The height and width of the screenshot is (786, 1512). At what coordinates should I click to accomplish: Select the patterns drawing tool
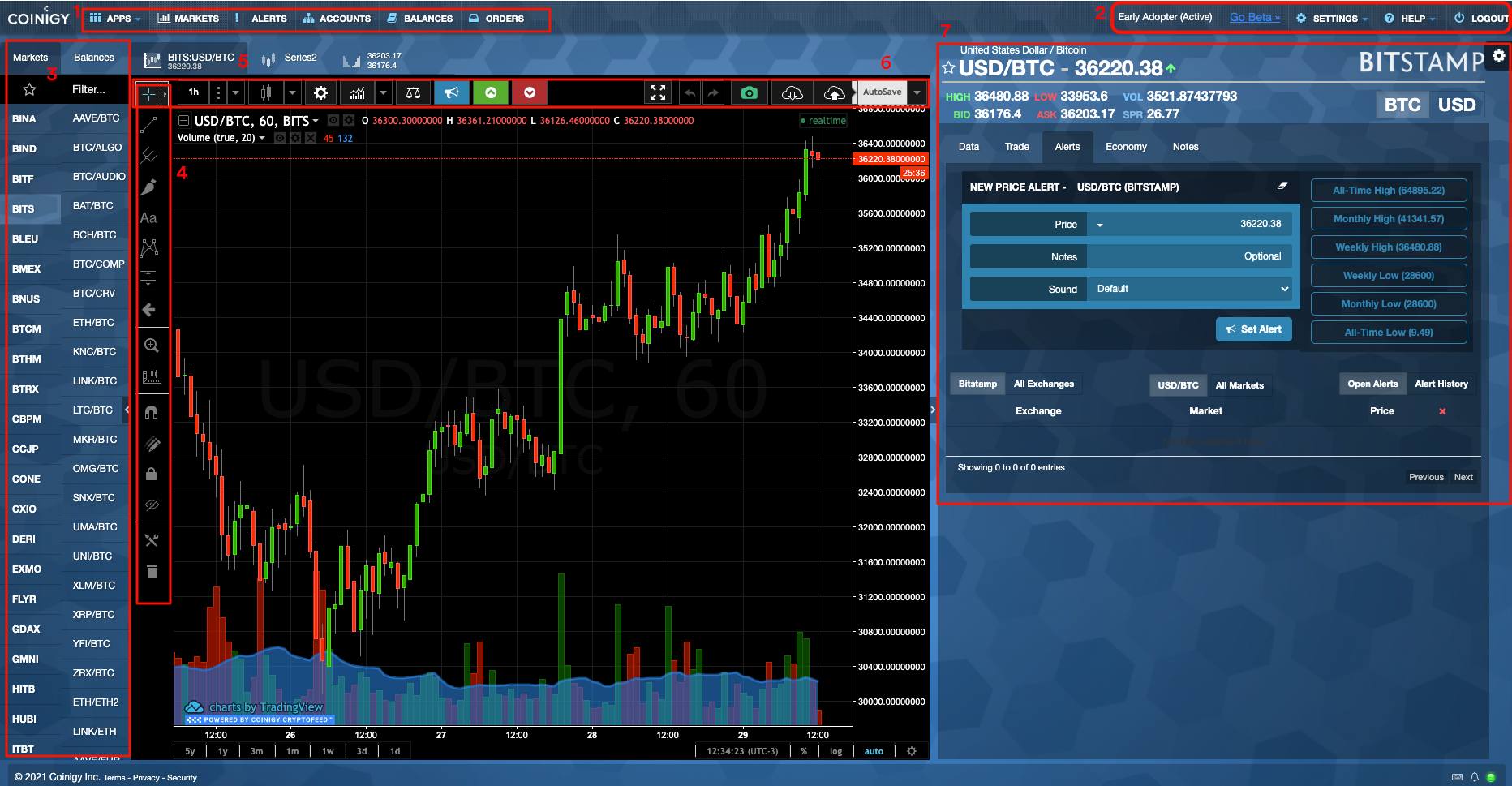pos(149,248)
